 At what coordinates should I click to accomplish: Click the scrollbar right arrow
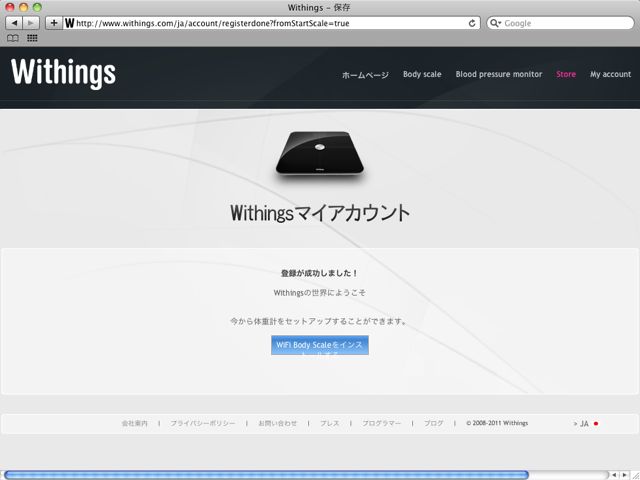click(624, 475)
